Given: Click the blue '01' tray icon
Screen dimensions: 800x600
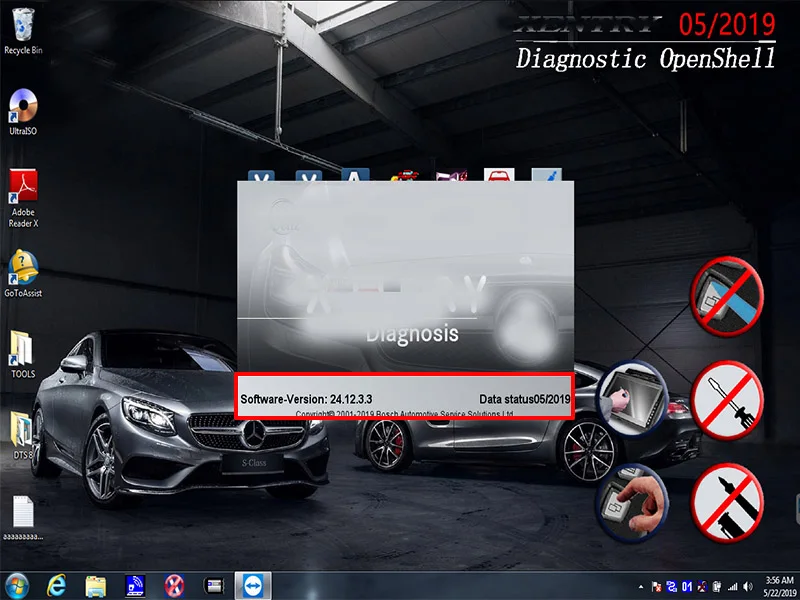Looking at the screenshot, I should (x=687, y=587).
